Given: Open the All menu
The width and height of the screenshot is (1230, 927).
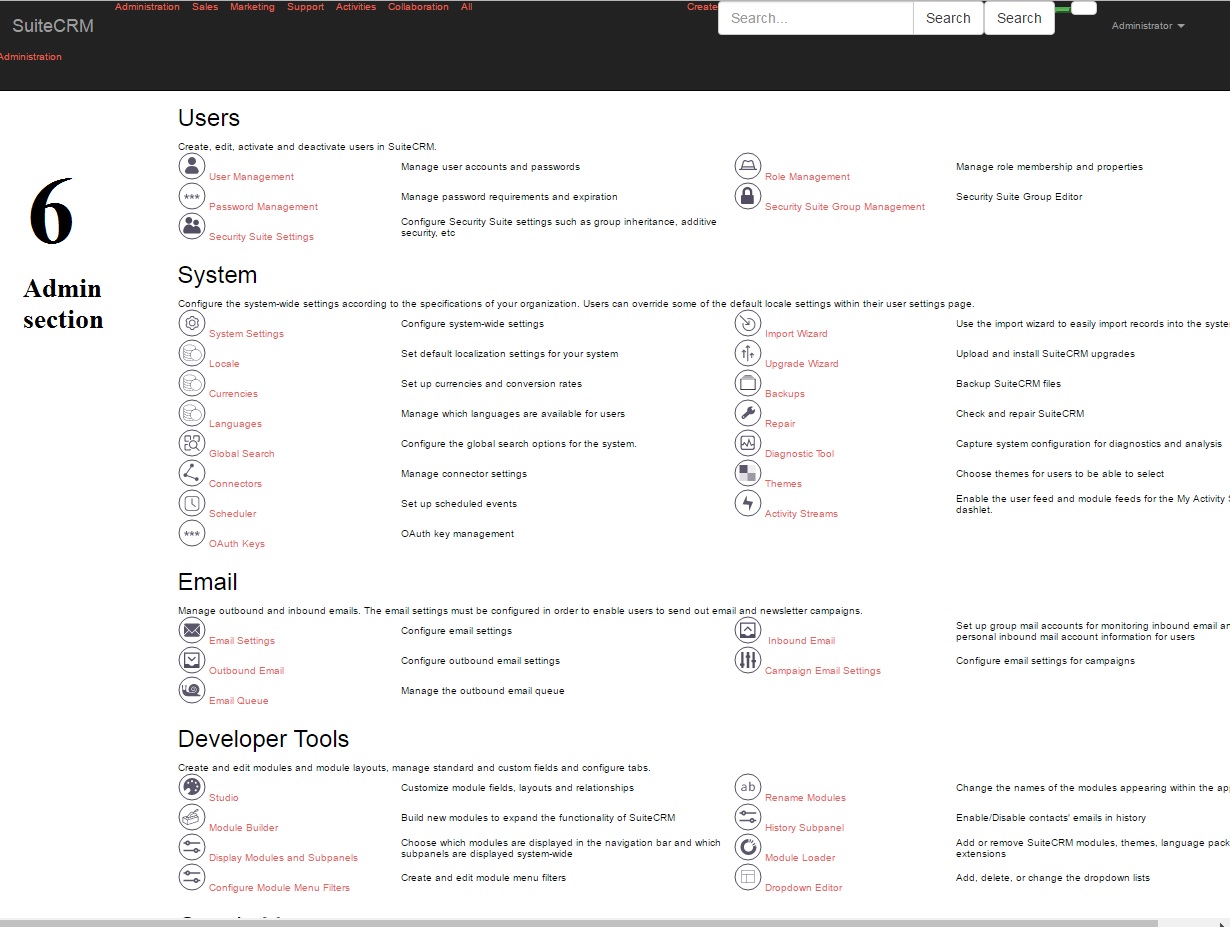Looking at the screenshot, I should [467, 7].
